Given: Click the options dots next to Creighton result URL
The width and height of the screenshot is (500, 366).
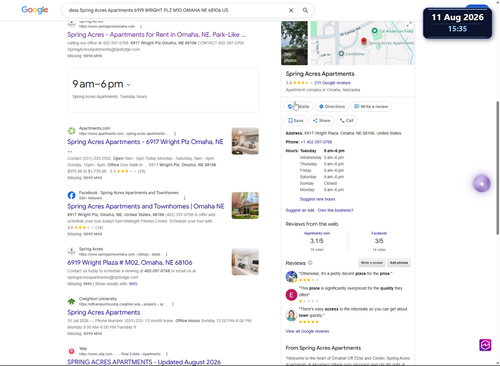Looking at the screenshot, I should [x=172, y=304].
